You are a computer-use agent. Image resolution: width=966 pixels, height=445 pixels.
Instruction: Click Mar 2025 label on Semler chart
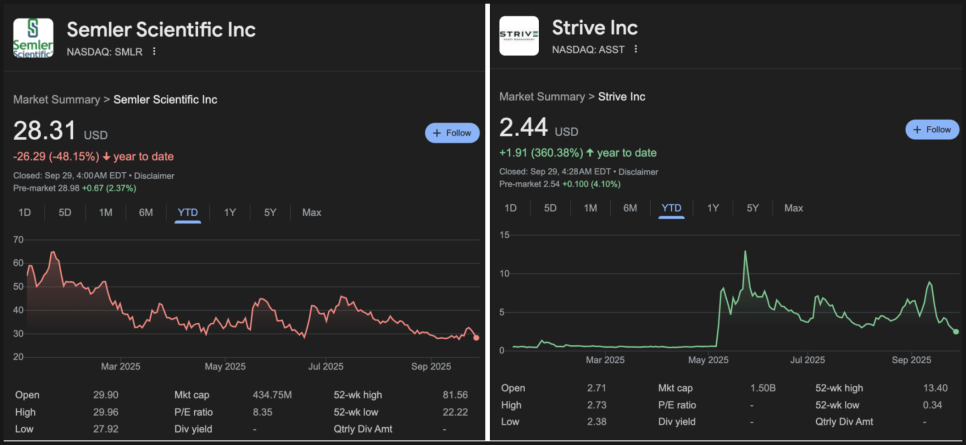tap(121, 366)
